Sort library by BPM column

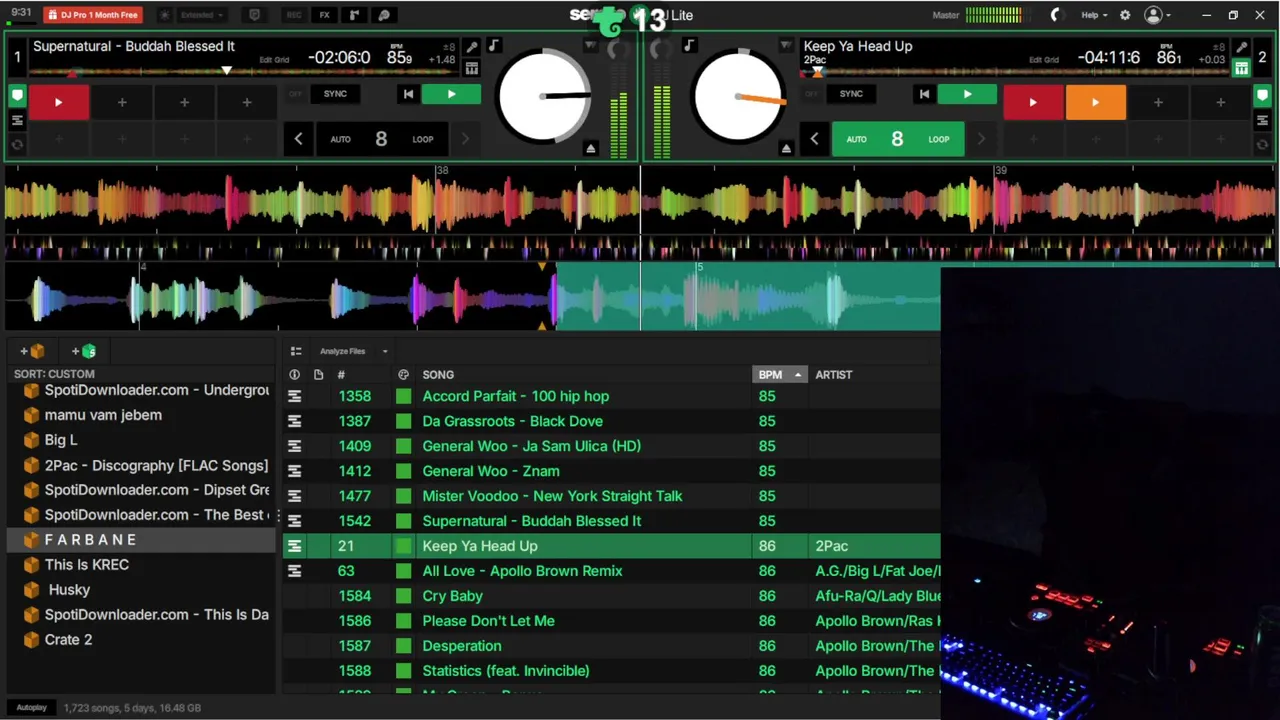point(779,375)
